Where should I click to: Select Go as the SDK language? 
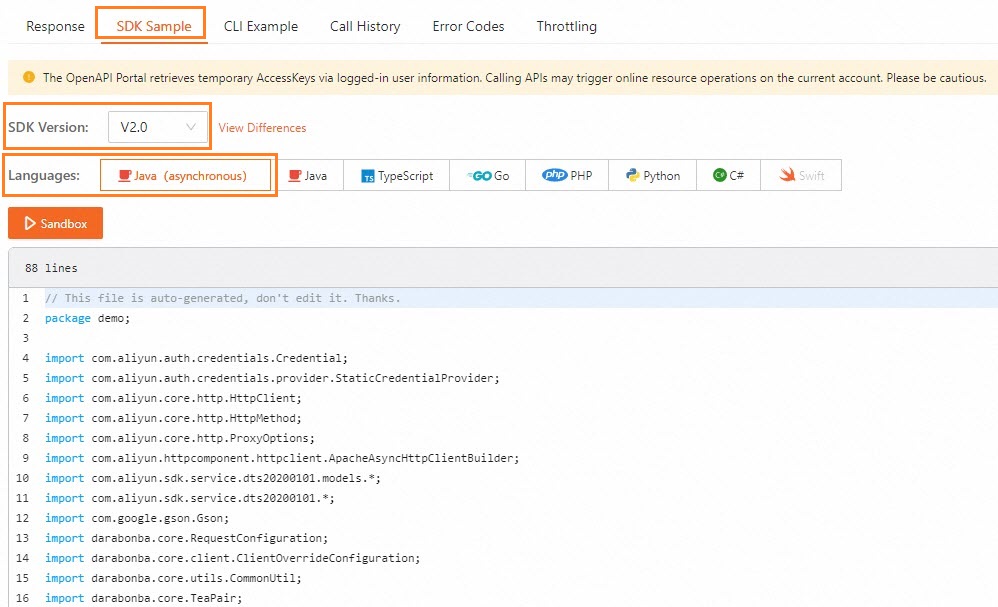point(488,176)
